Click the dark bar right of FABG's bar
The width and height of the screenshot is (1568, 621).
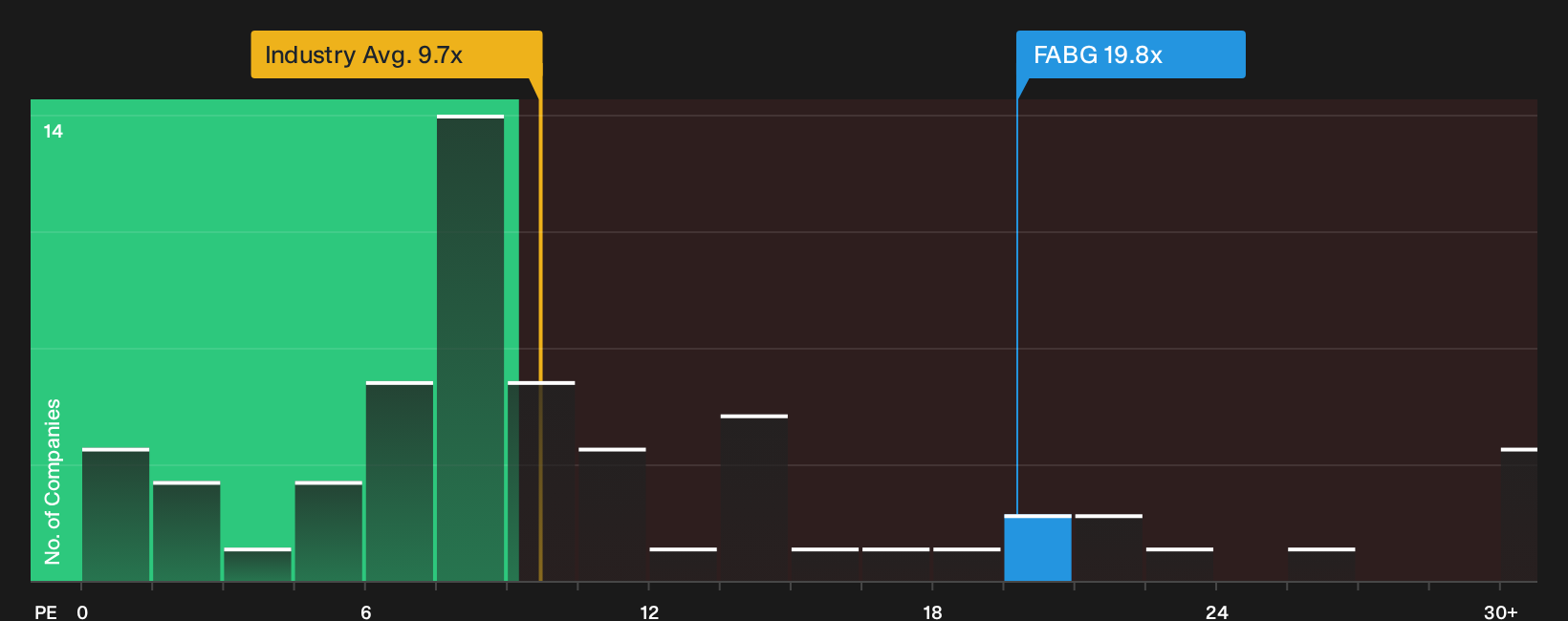coord(1108,547)
